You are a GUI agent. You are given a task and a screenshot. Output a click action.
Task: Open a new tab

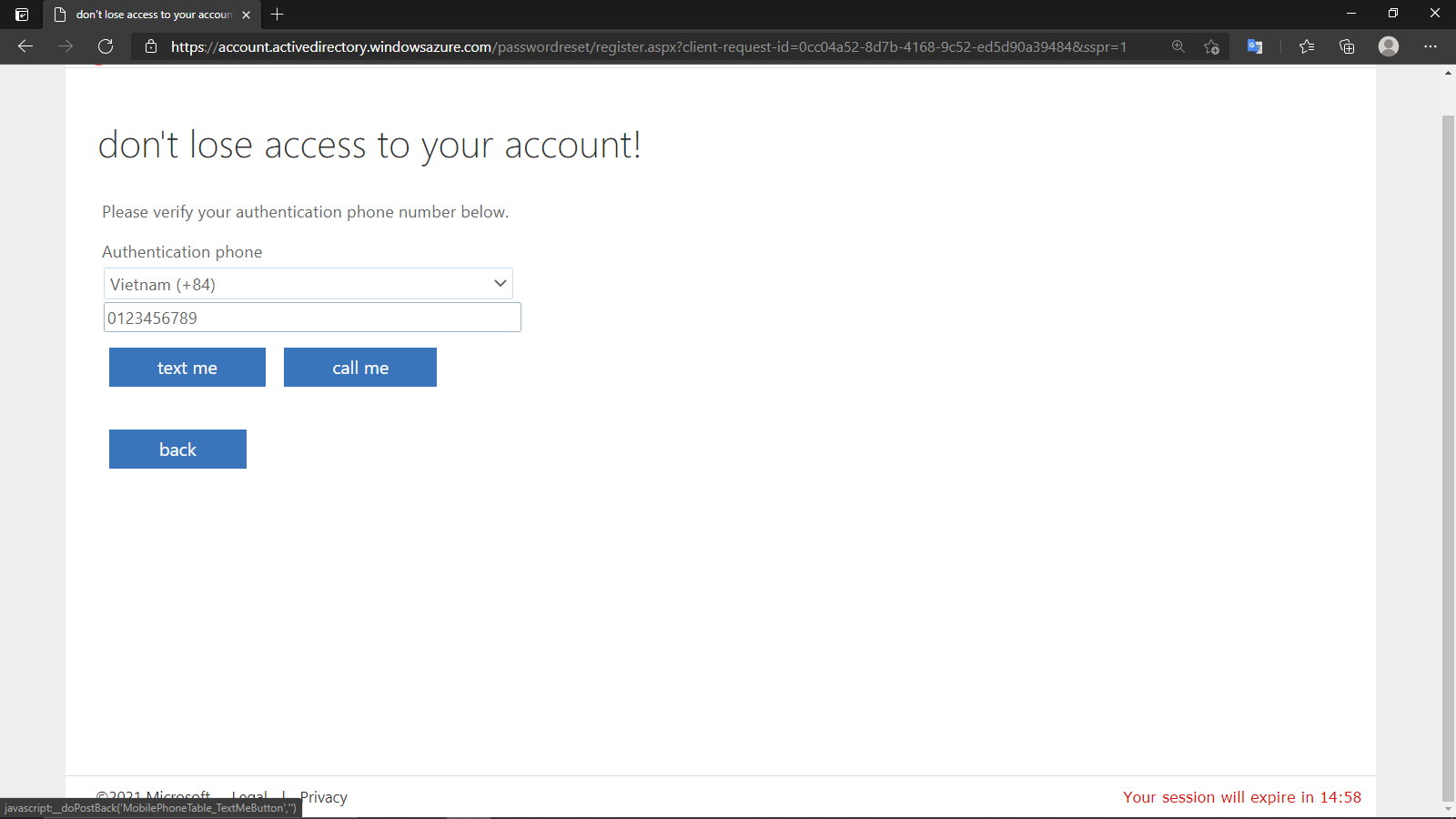tap(278, 15)
